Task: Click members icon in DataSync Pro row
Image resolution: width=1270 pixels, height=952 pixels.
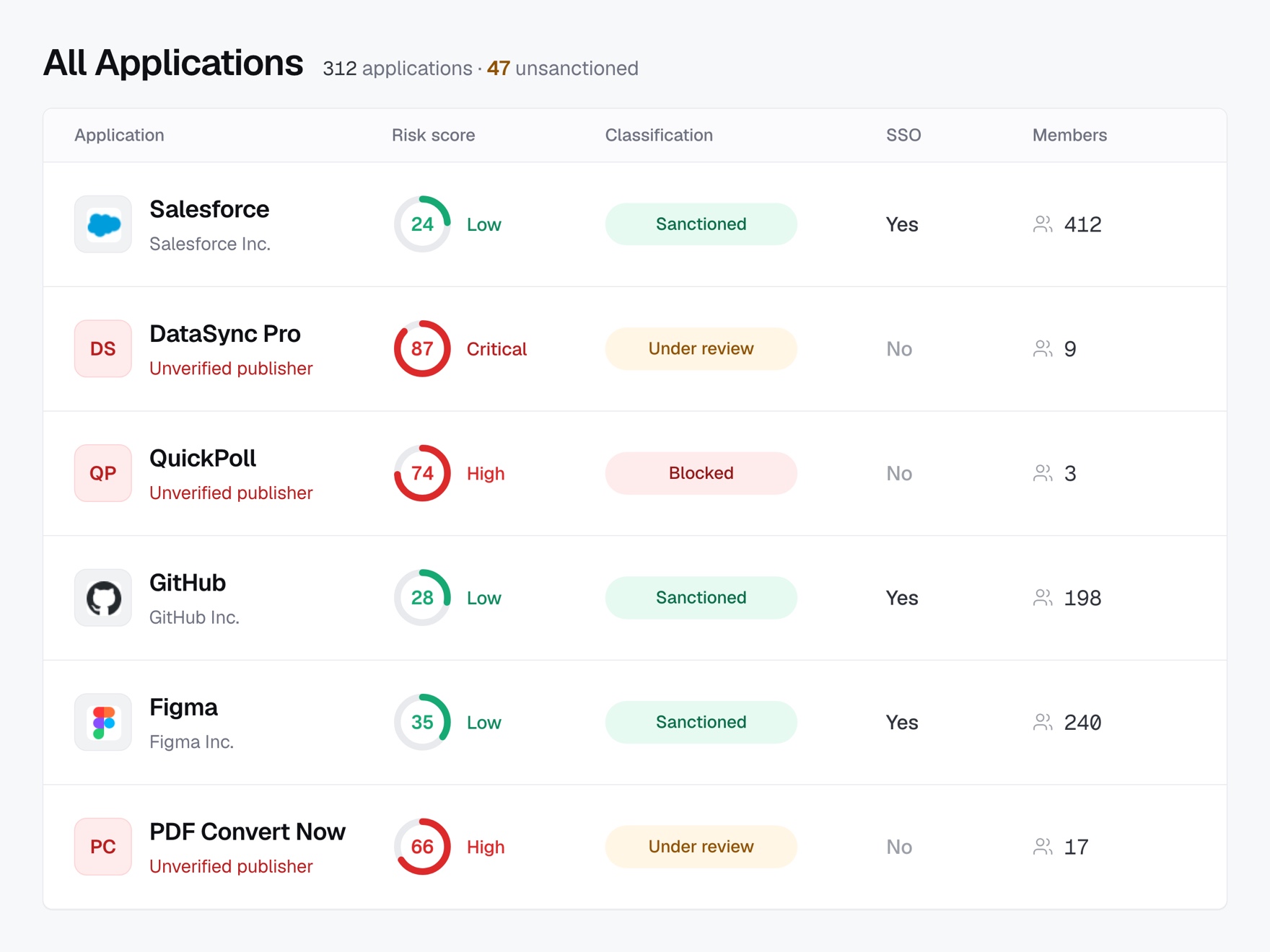Action: click(1043, 349)
